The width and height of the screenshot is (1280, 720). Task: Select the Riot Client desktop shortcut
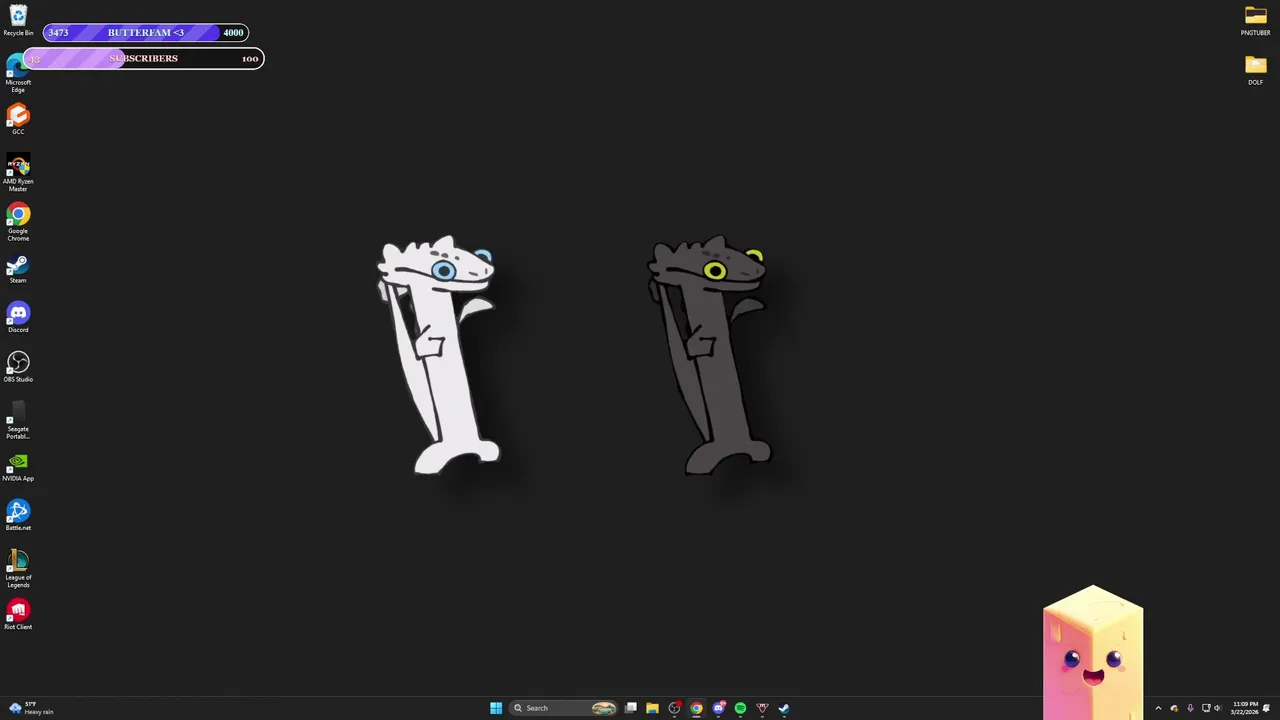tap(18, 614)
